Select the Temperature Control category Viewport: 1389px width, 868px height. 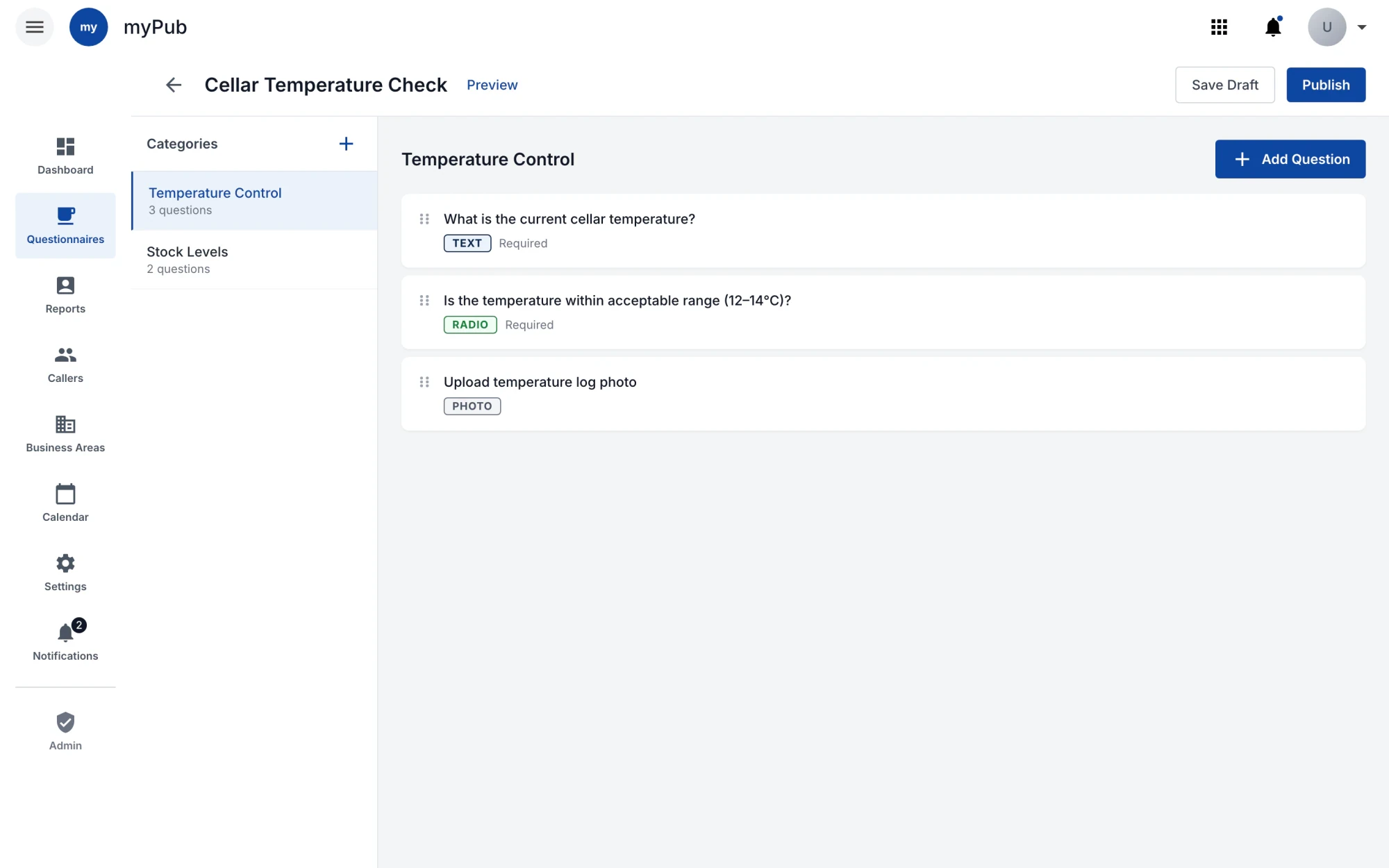254,201
